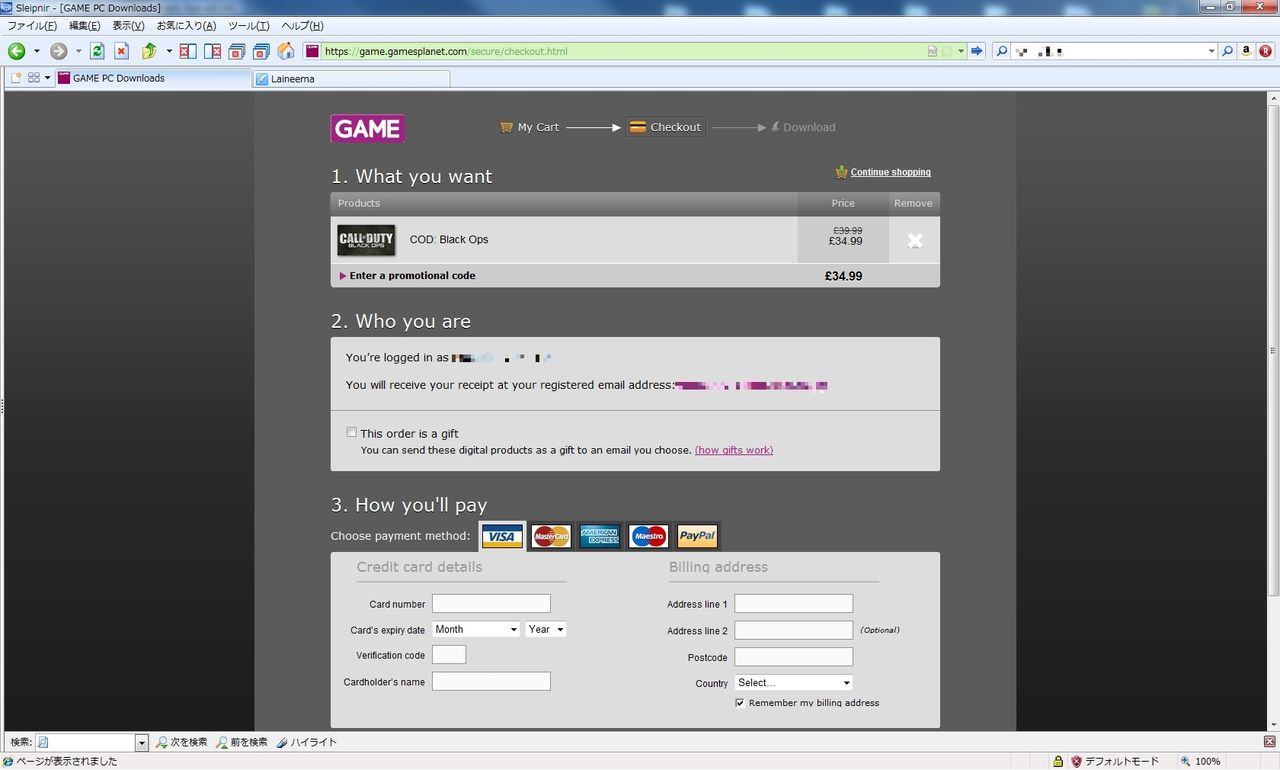Click the go up one level folder icon
1280x770 pixels.
pyautogui.click(x=149, y=51)
